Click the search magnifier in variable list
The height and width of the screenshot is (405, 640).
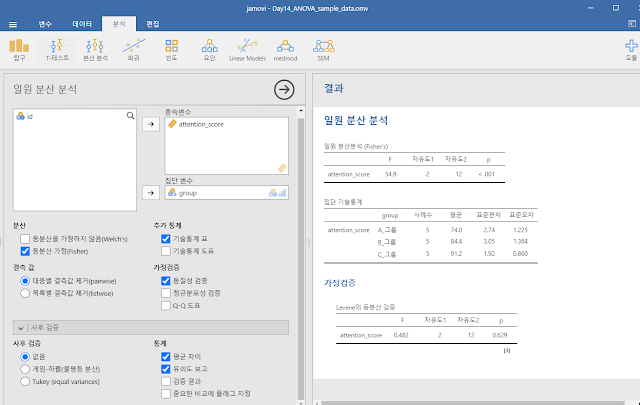tap(130, 116)
